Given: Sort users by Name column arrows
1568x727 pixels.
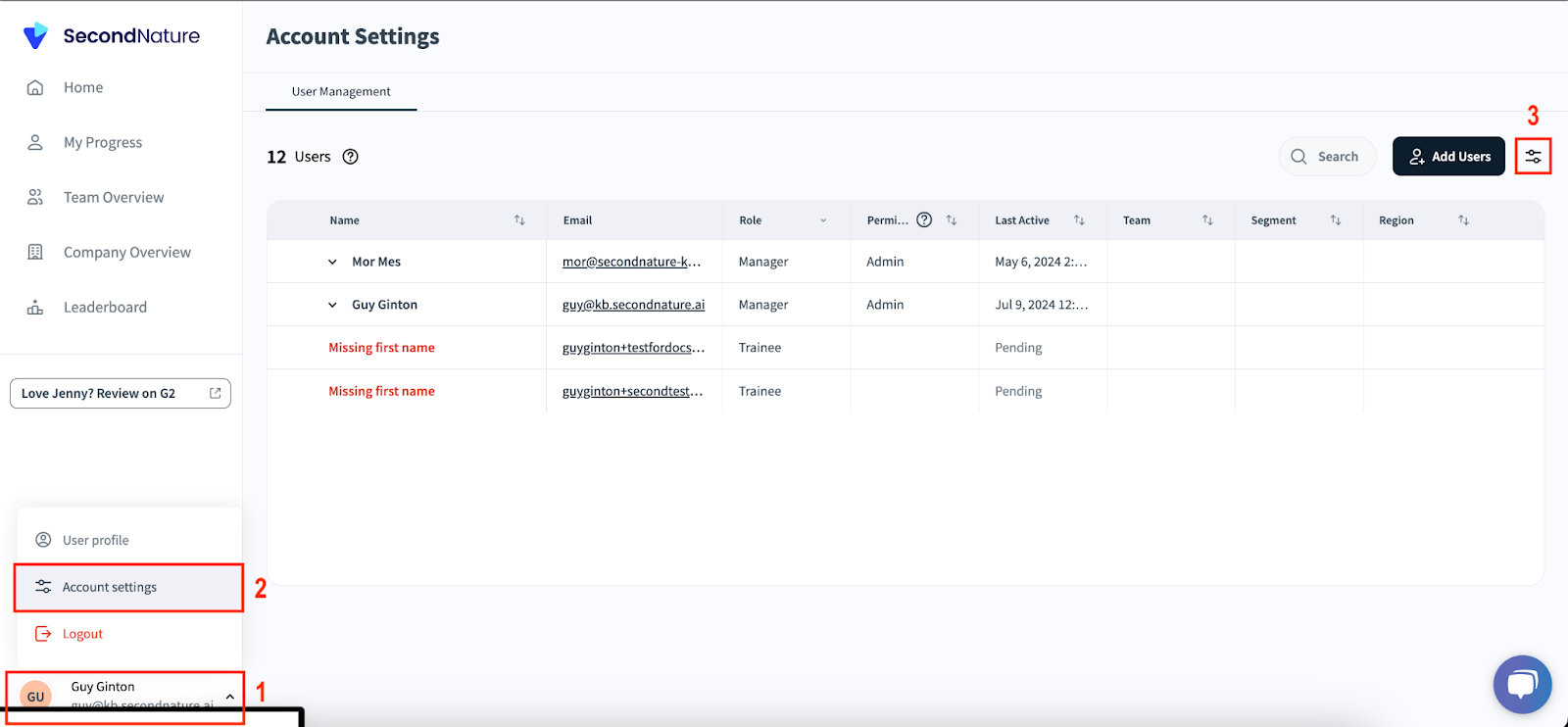Looking at the screenshot, I should 519,220.
